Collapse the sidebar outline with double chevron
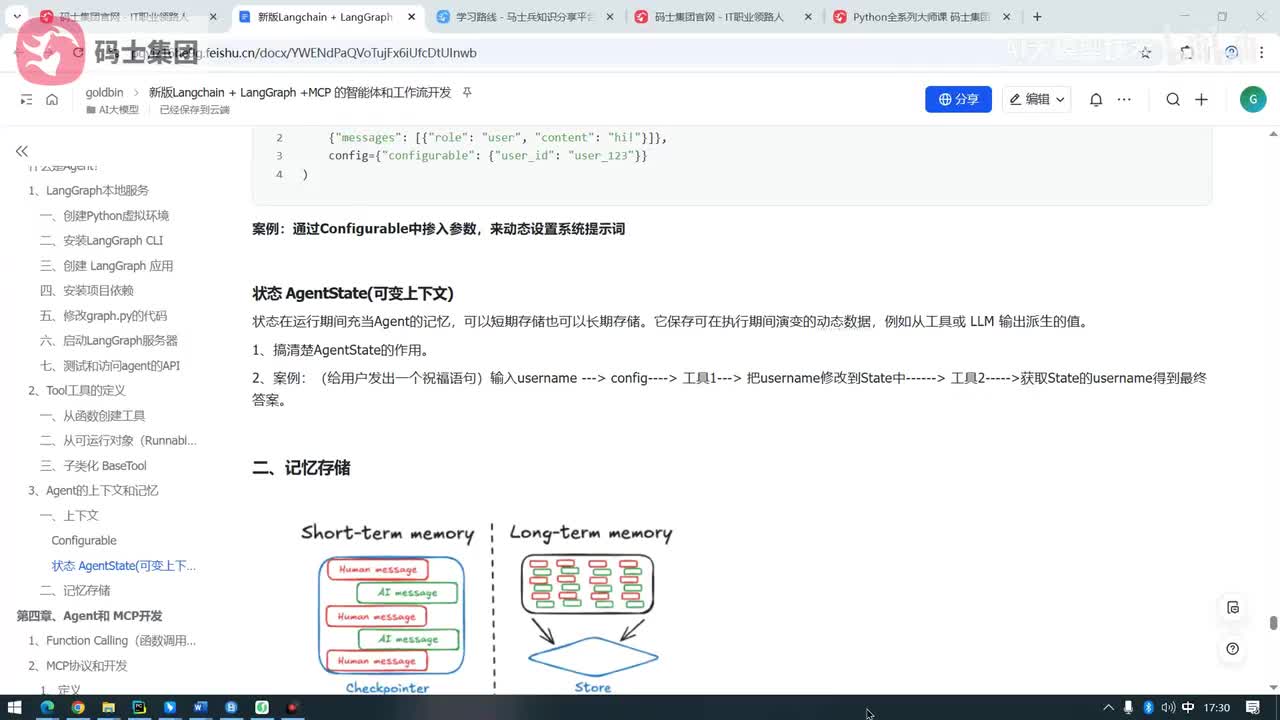The height and width of the screenshot is (720, 1280). tap(21, 151)
